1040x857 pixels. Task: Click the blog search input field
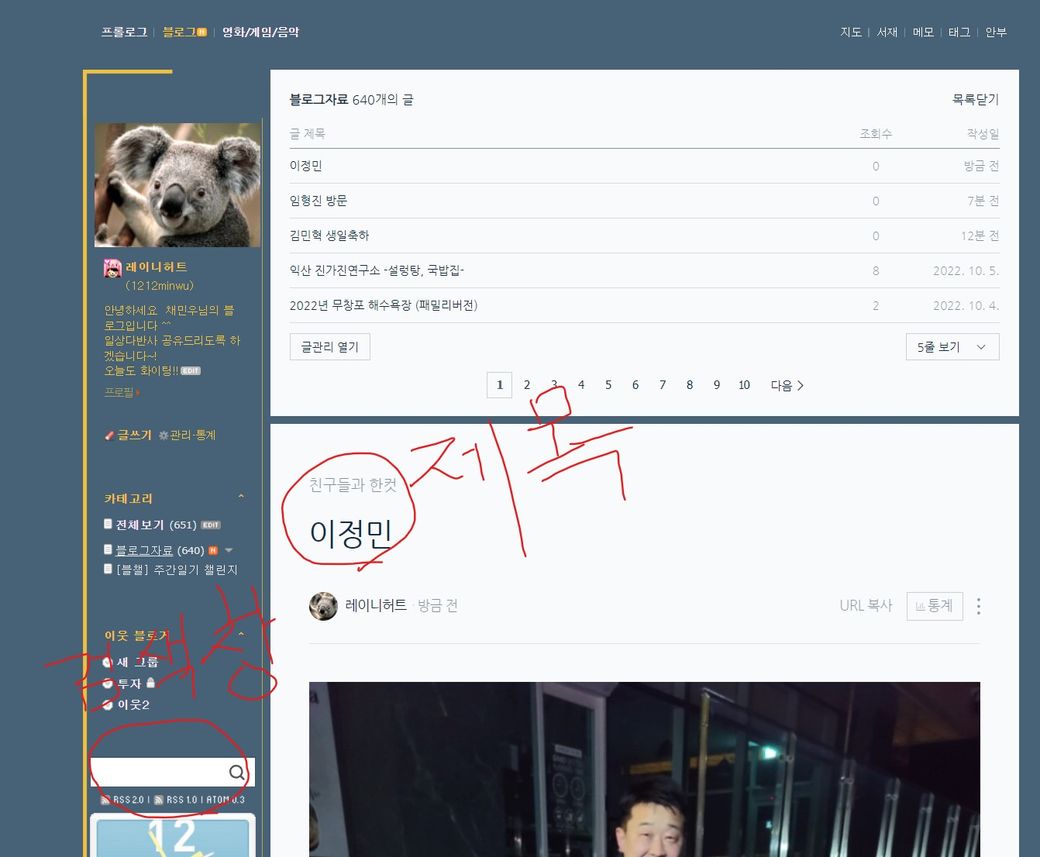point(160,773)
